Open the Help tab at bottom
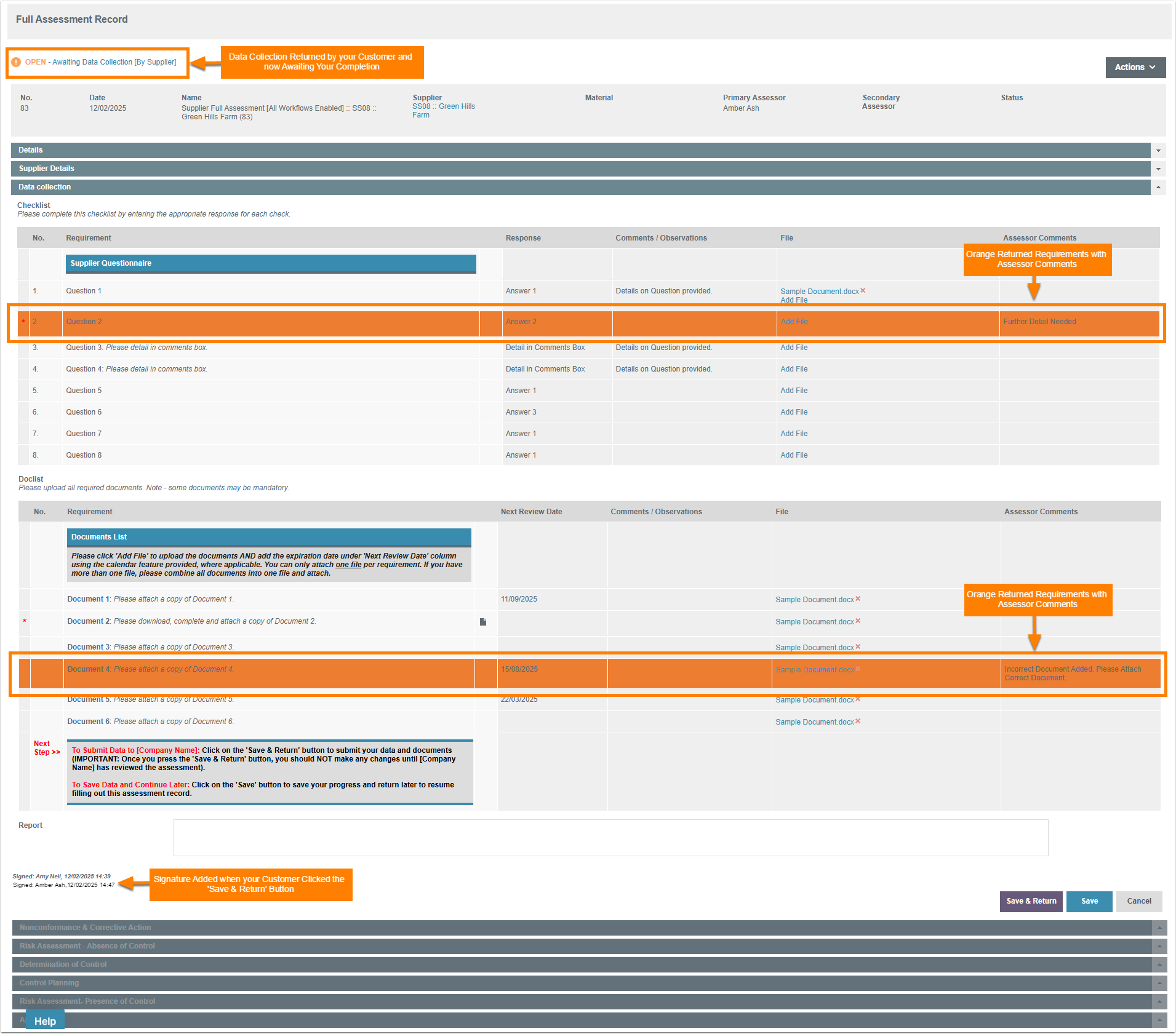Screen dimensions: 1176x1034 point(45,1021)
